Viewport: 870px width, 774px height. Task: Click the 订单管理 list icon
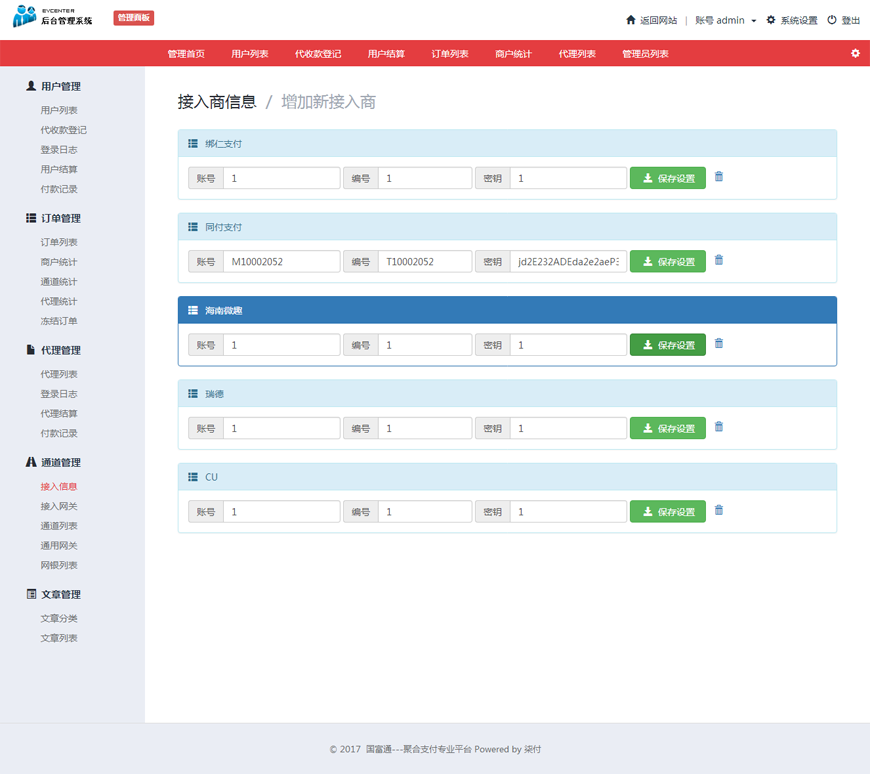[31, 217]
